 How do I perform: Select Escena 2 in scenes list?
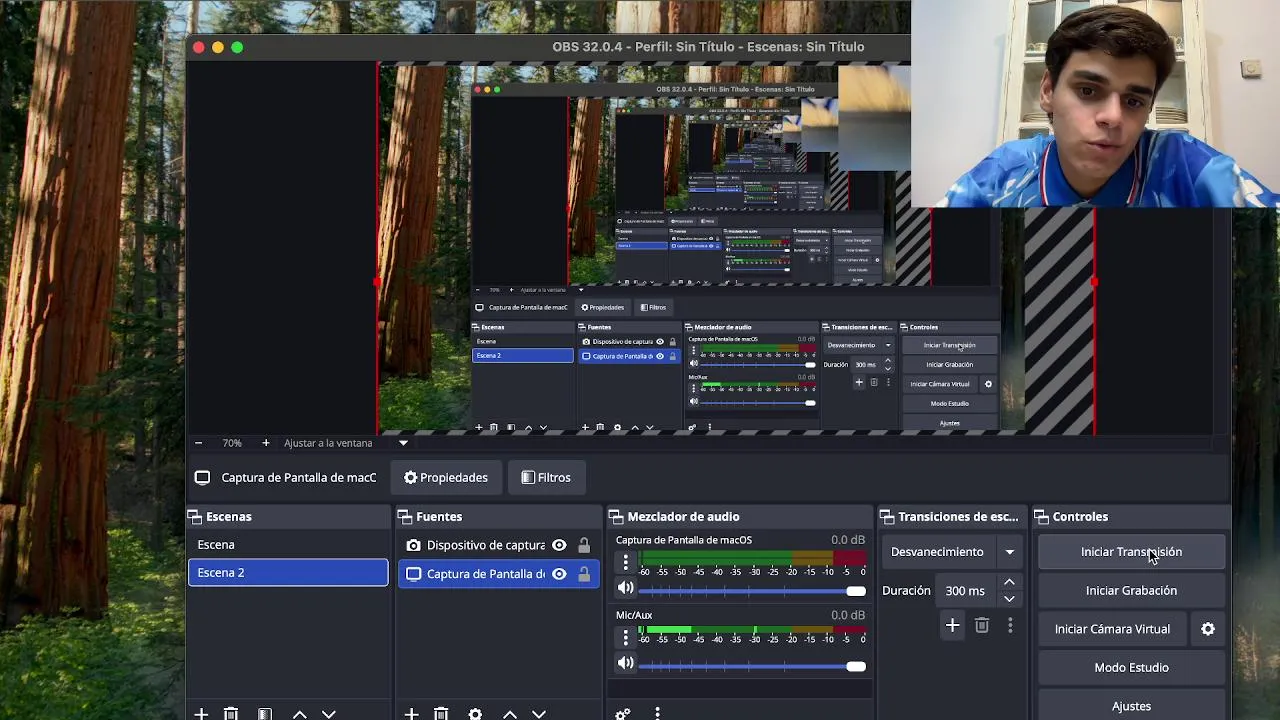coord(288,573)
